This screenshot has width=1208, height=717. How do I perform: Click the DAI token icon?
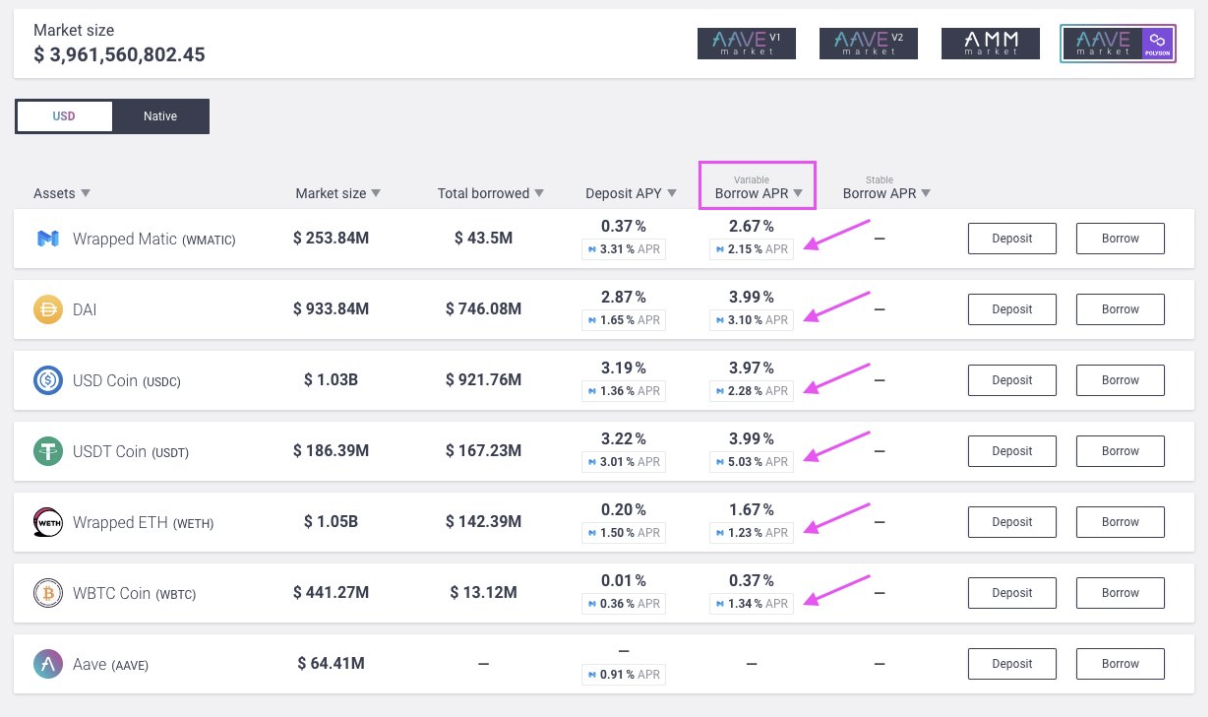[48, 310]
